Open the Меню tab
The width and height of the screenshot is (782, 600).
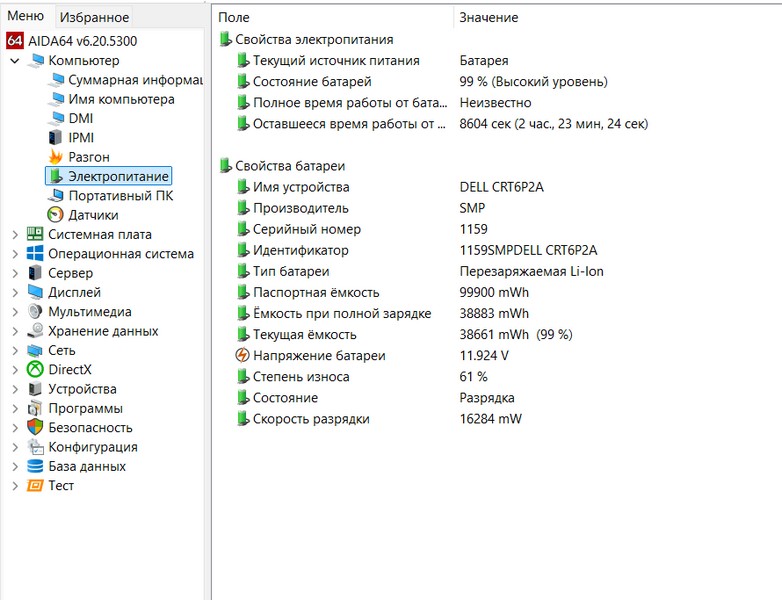point(25,16)
